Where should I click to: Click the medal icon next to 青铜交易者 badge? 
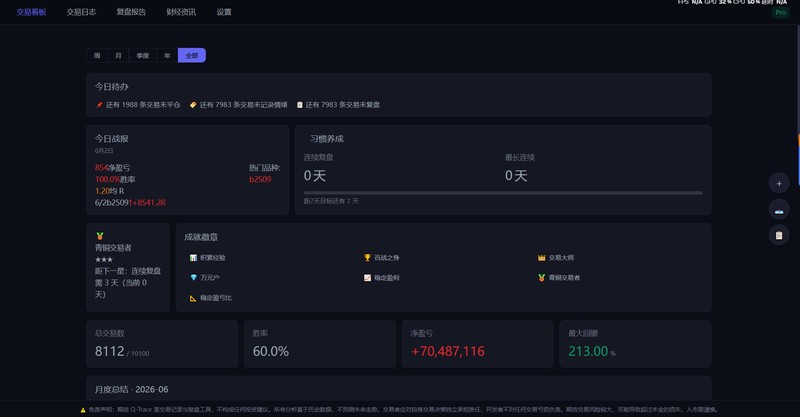tap(541, 278)
